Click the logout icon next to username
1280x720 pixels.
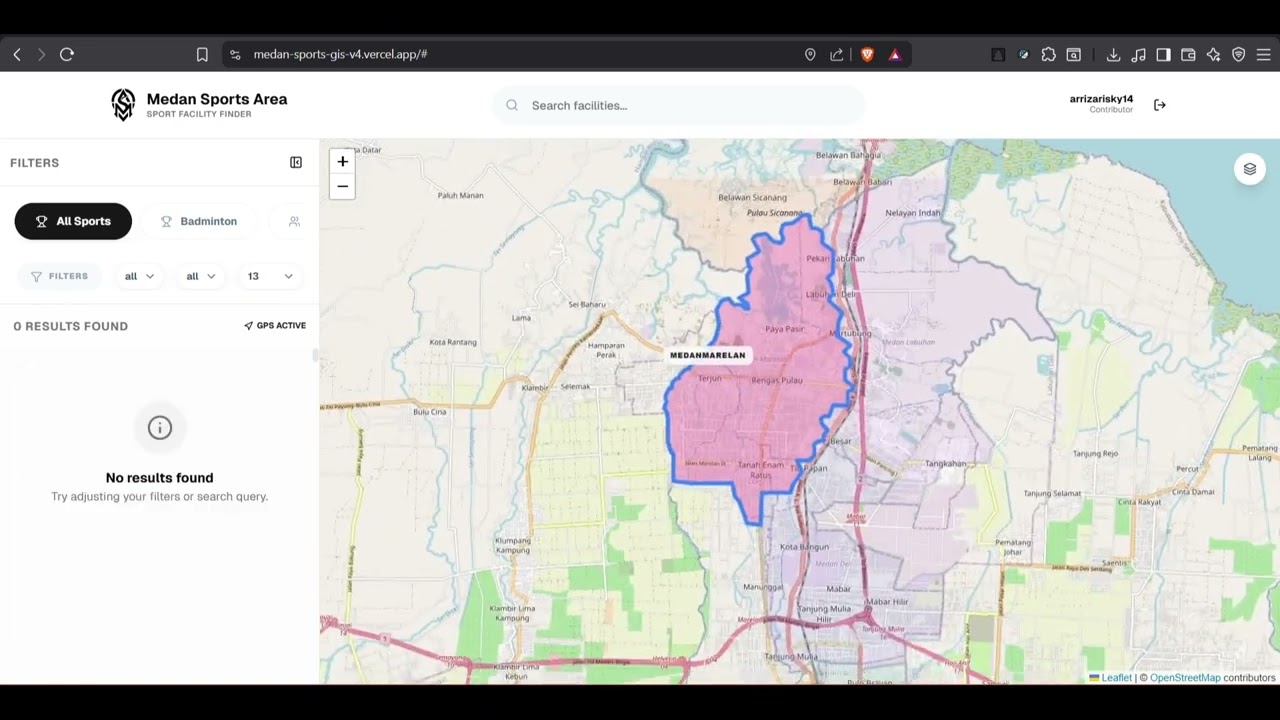click(1160, 105)
